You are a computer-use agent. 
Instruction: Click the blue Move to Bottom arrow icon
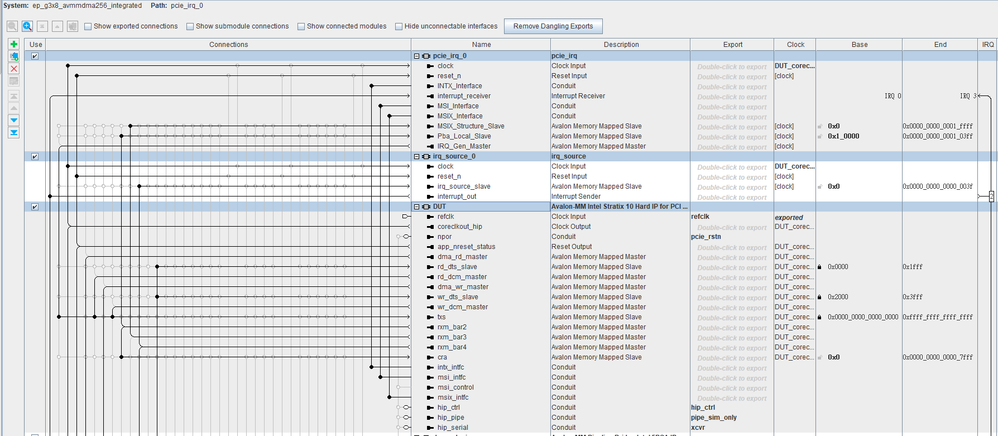pos(13,132)
